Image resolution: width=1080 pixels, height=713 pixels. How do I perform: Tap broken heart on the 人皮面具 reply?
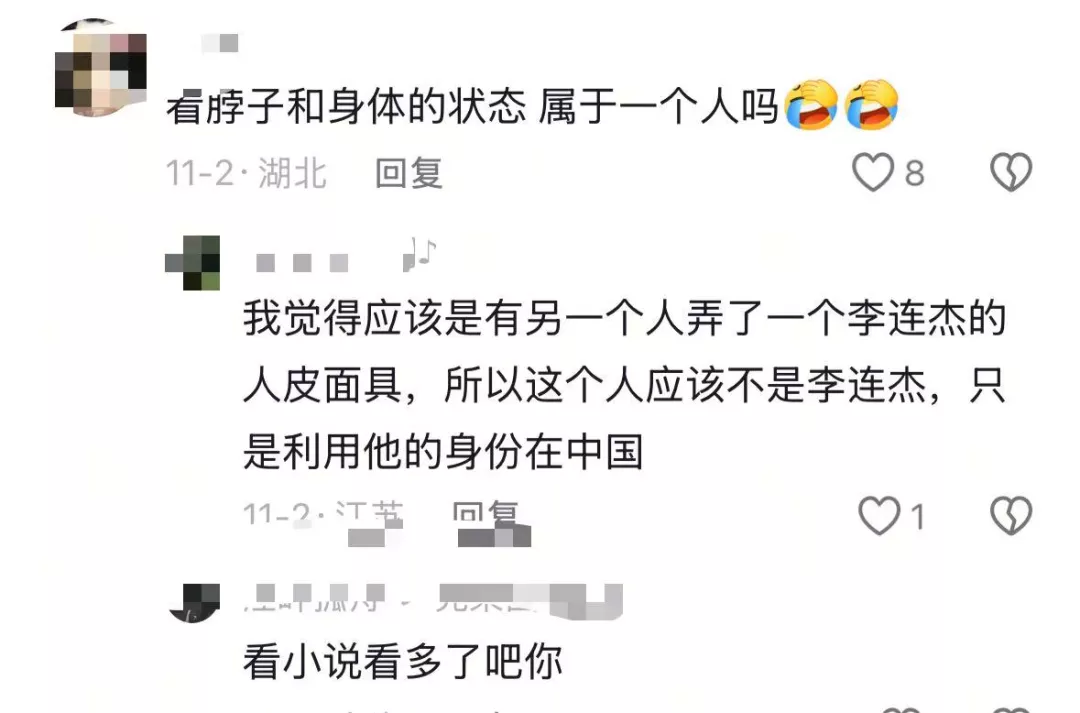click(x=1010, y=516)
